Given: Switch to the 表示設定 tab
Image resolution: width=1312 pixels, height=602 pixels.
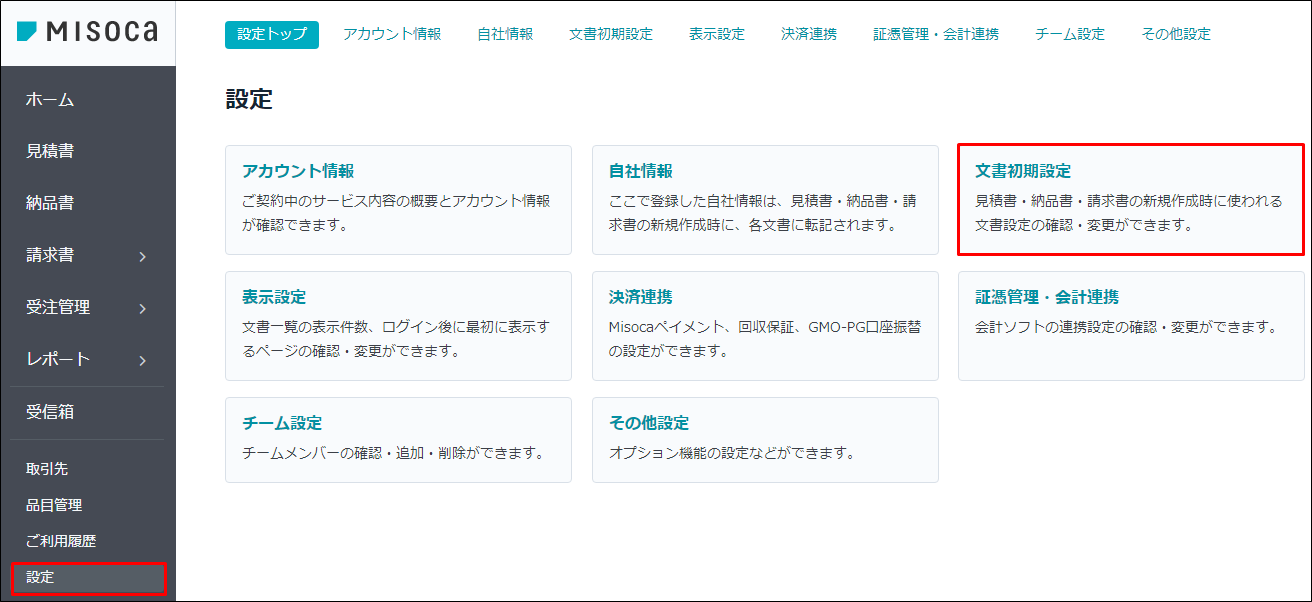Looking at the screenshot, I should (x=717, y=33).
